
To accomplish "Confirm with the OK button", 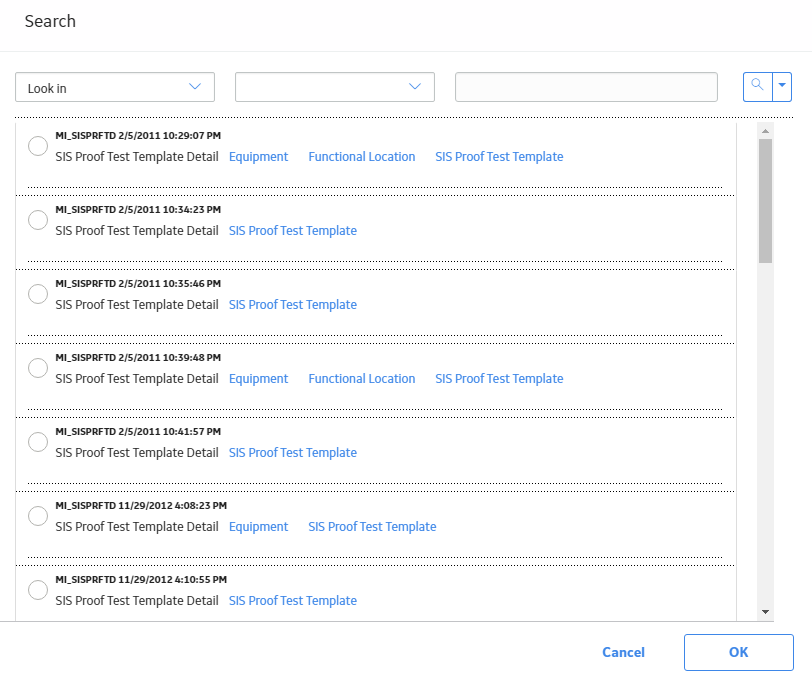I will click(x=738, y=652).
